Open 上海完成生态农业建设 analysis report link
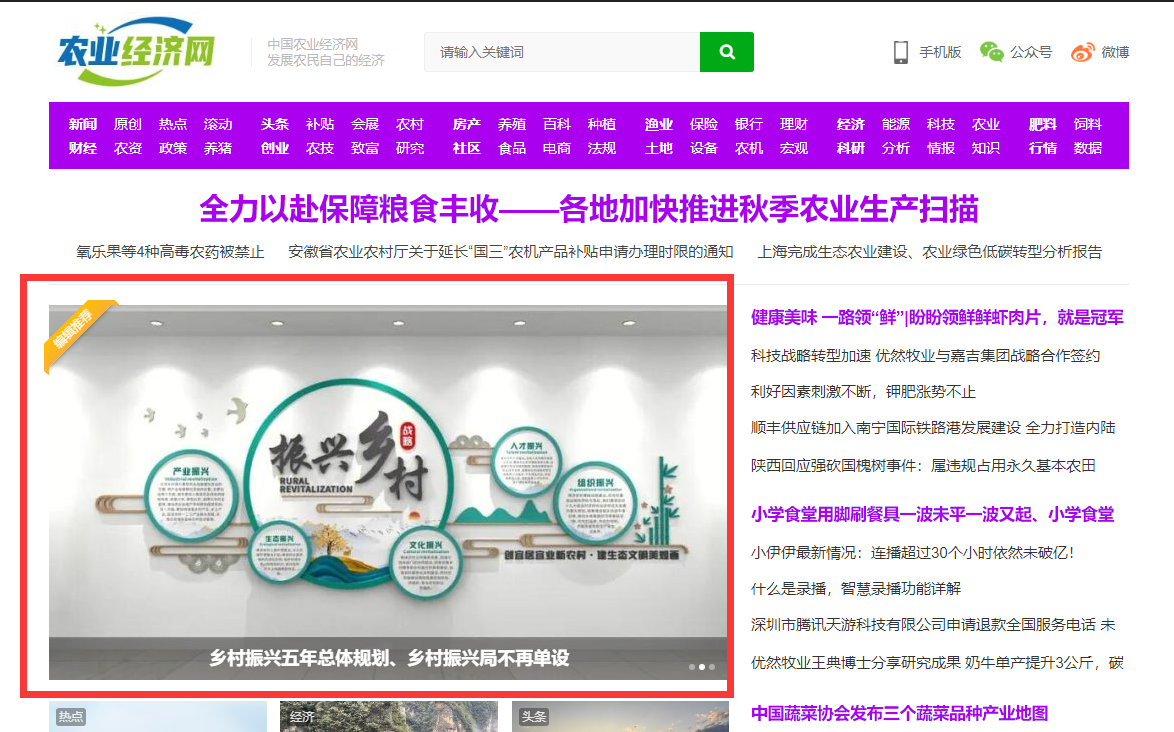 point(929,252)
